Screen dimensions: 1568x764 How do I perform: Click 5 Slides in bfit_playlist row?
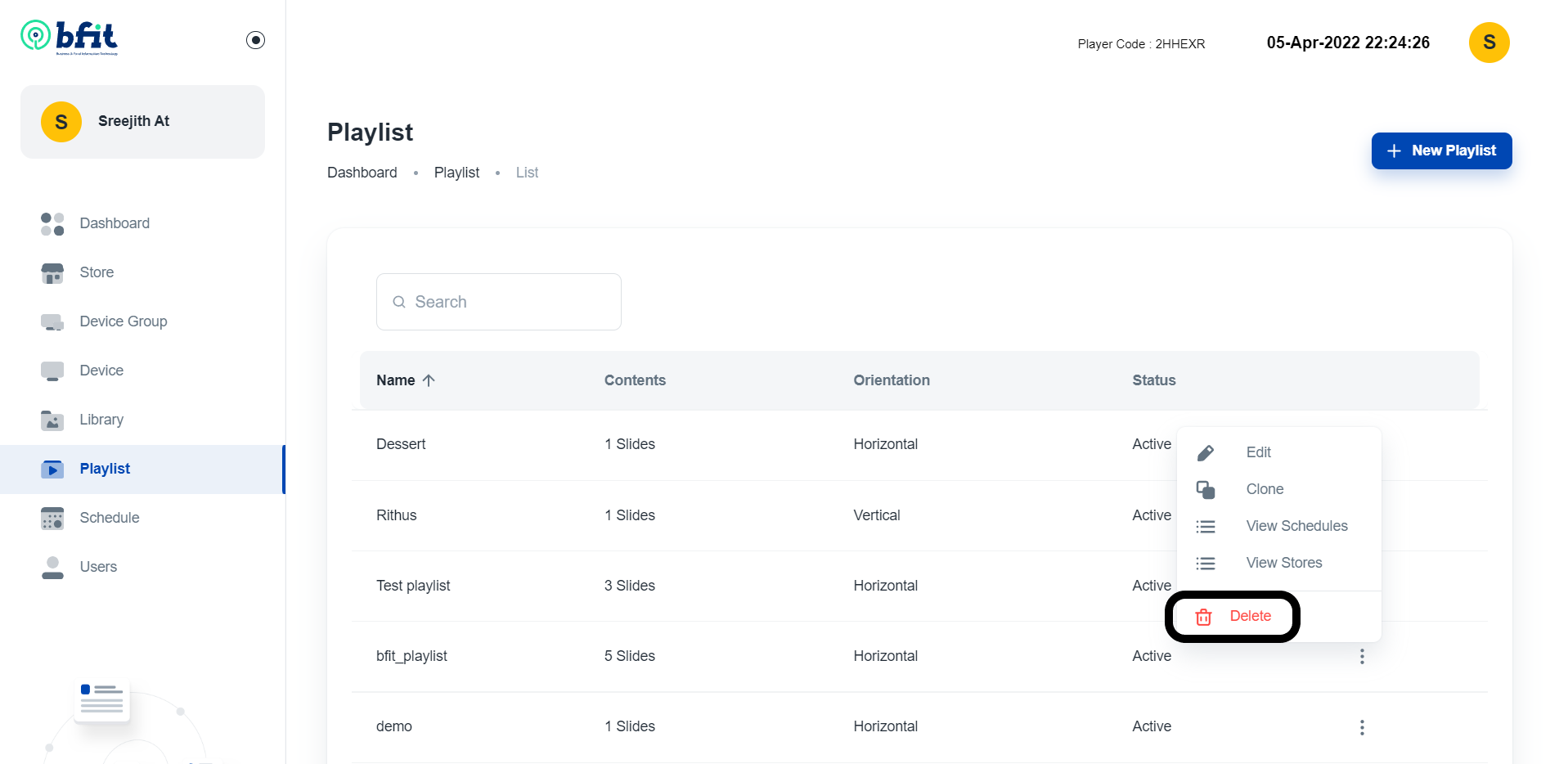tap(630, 656)
